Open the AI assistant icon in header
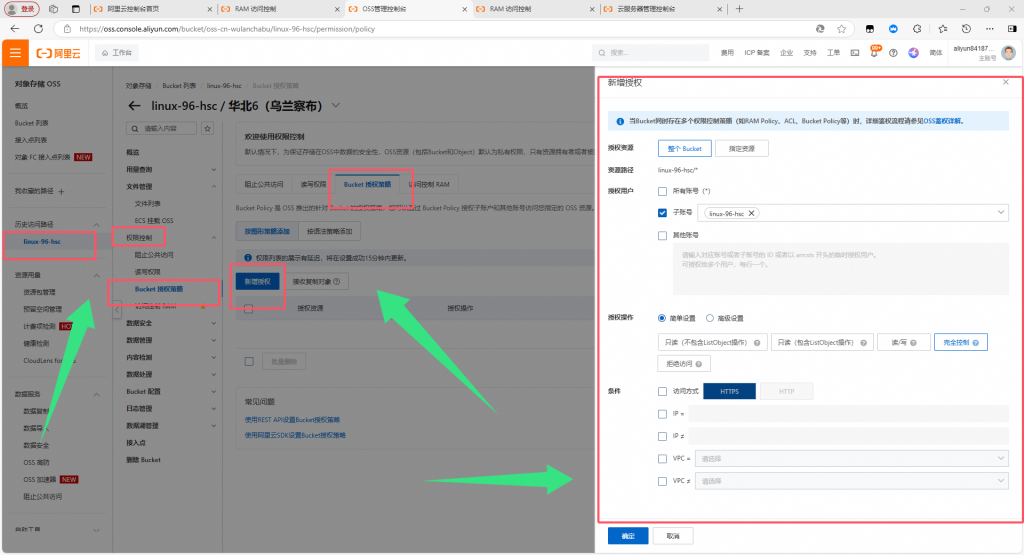This screenshot has width=1024, height=555. click(x=914, y=52)
